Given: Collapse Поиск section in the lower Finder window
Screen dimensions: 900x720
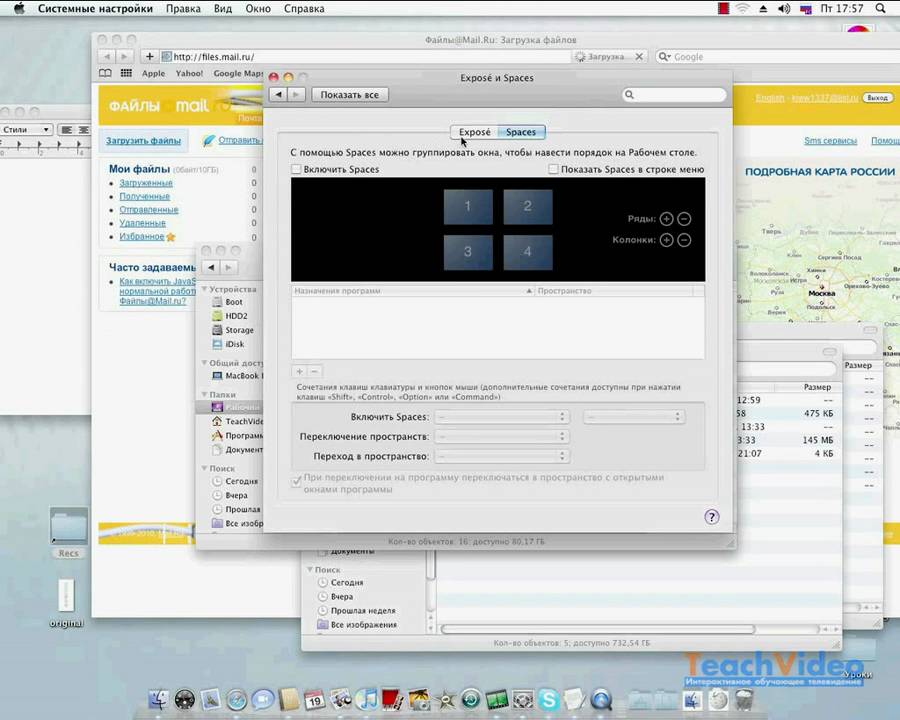Looking at the screenshot, I should click(x=310, y=570).
